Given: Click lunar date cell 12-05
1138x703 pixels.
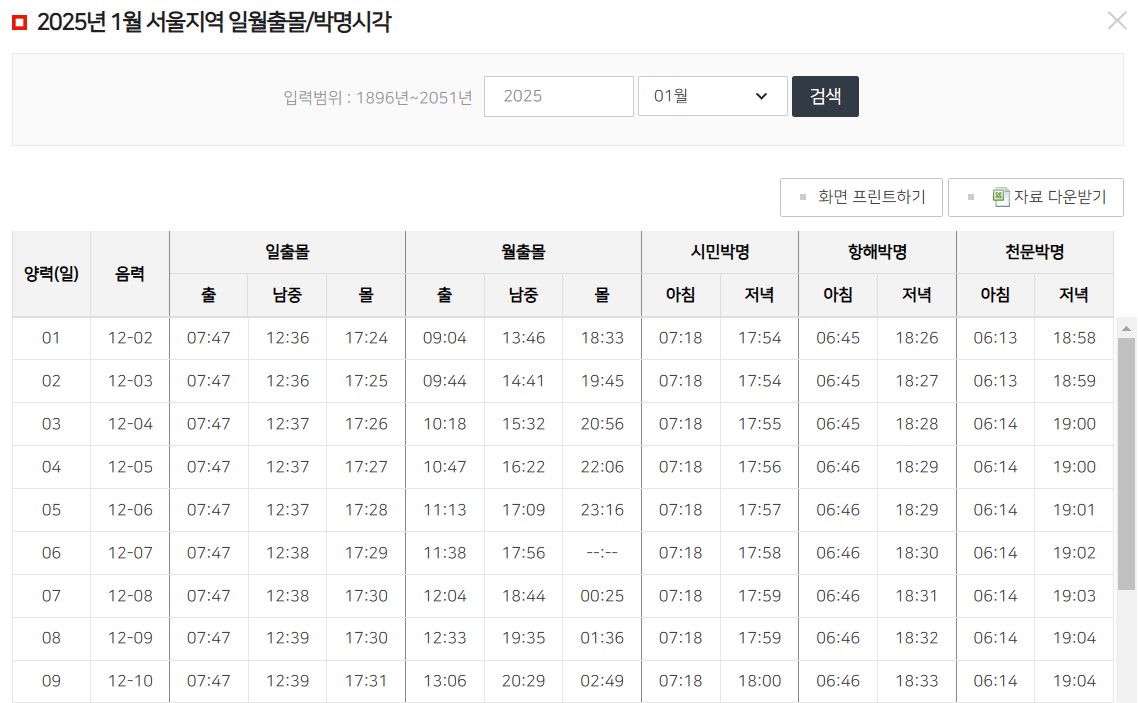Looking at the screenshot, I should point(130,467).
